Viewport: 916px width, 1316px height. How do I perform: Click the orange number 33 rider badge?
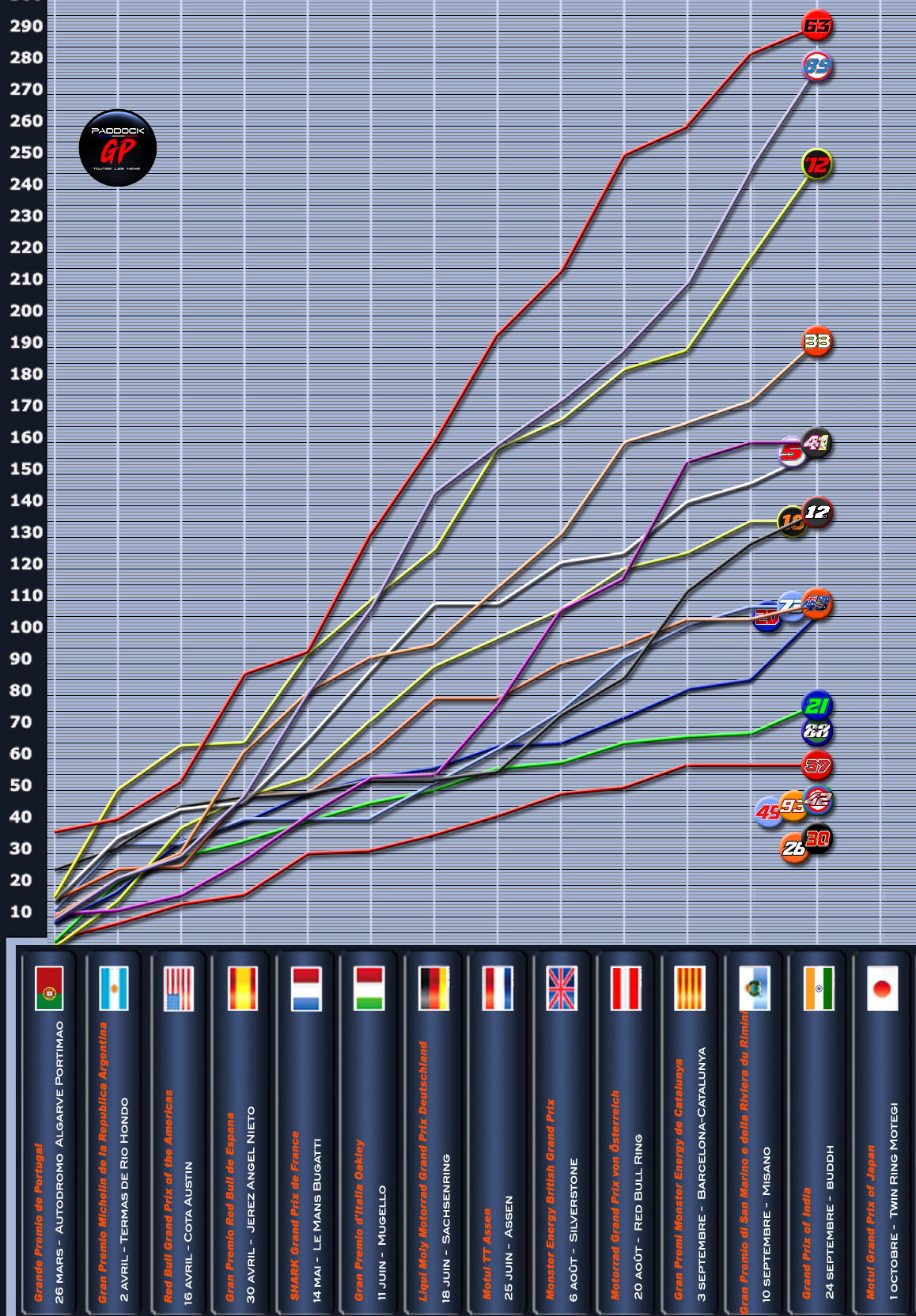(x=817, y=342)
